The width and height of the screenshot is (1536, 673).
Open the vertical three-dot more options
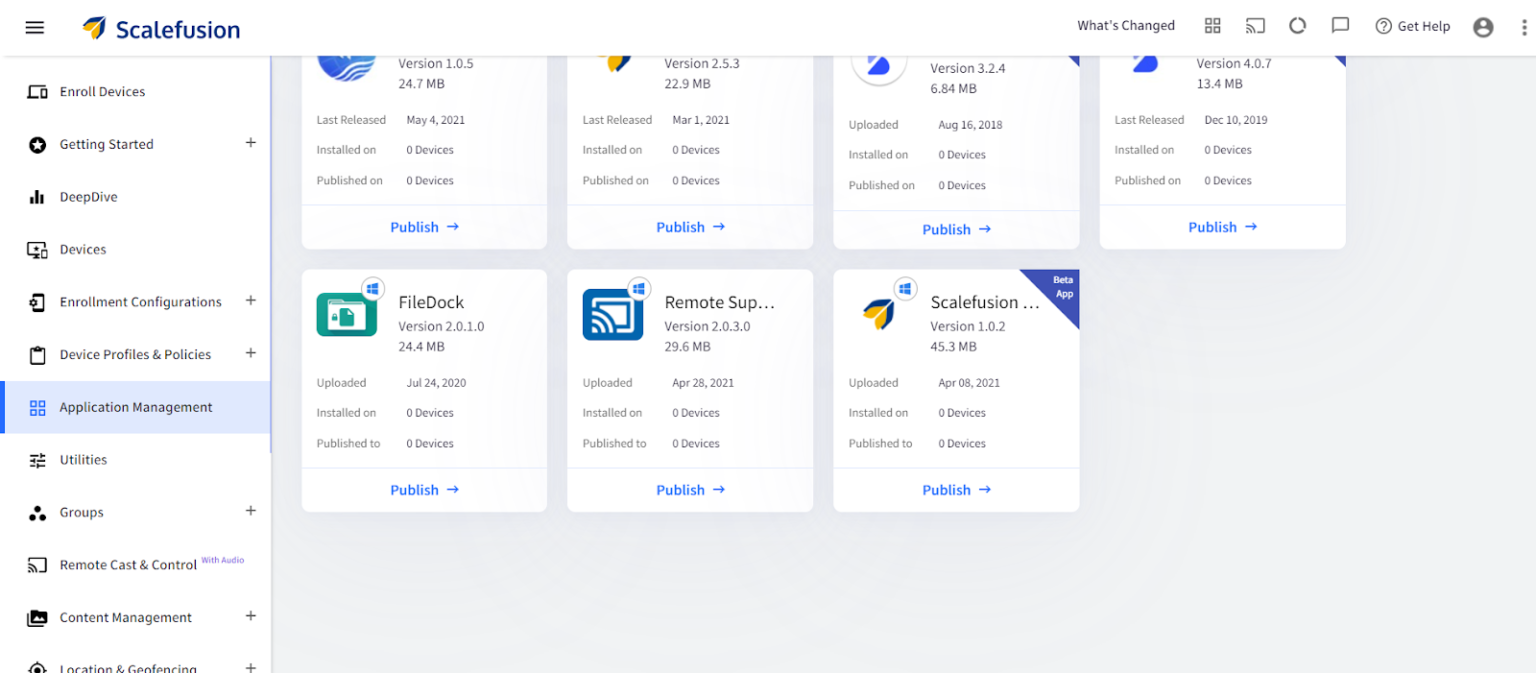(1523, 27)
